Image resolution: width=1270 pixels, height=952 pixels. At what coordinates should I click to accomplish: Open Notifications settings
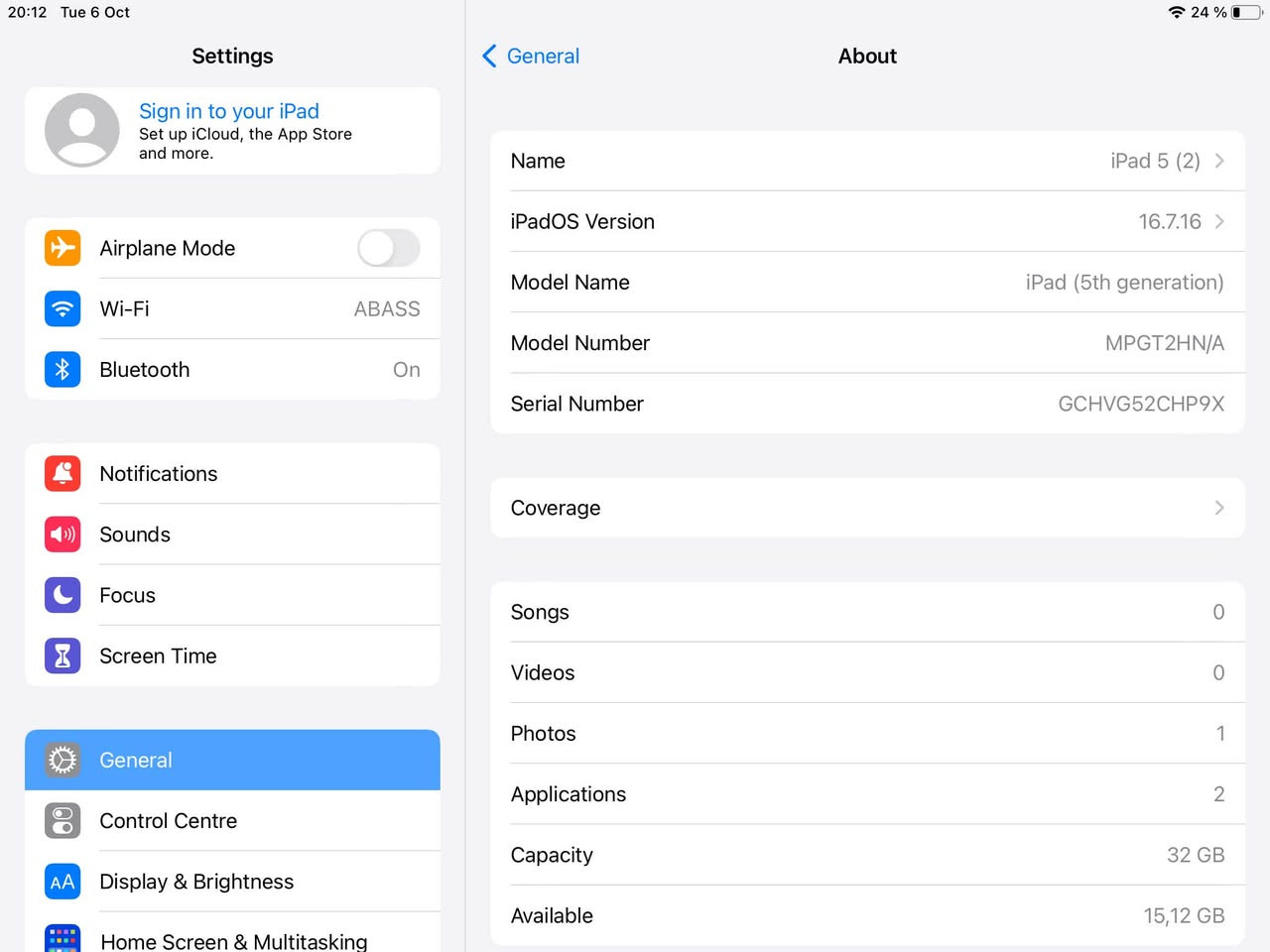click(232, 473)
